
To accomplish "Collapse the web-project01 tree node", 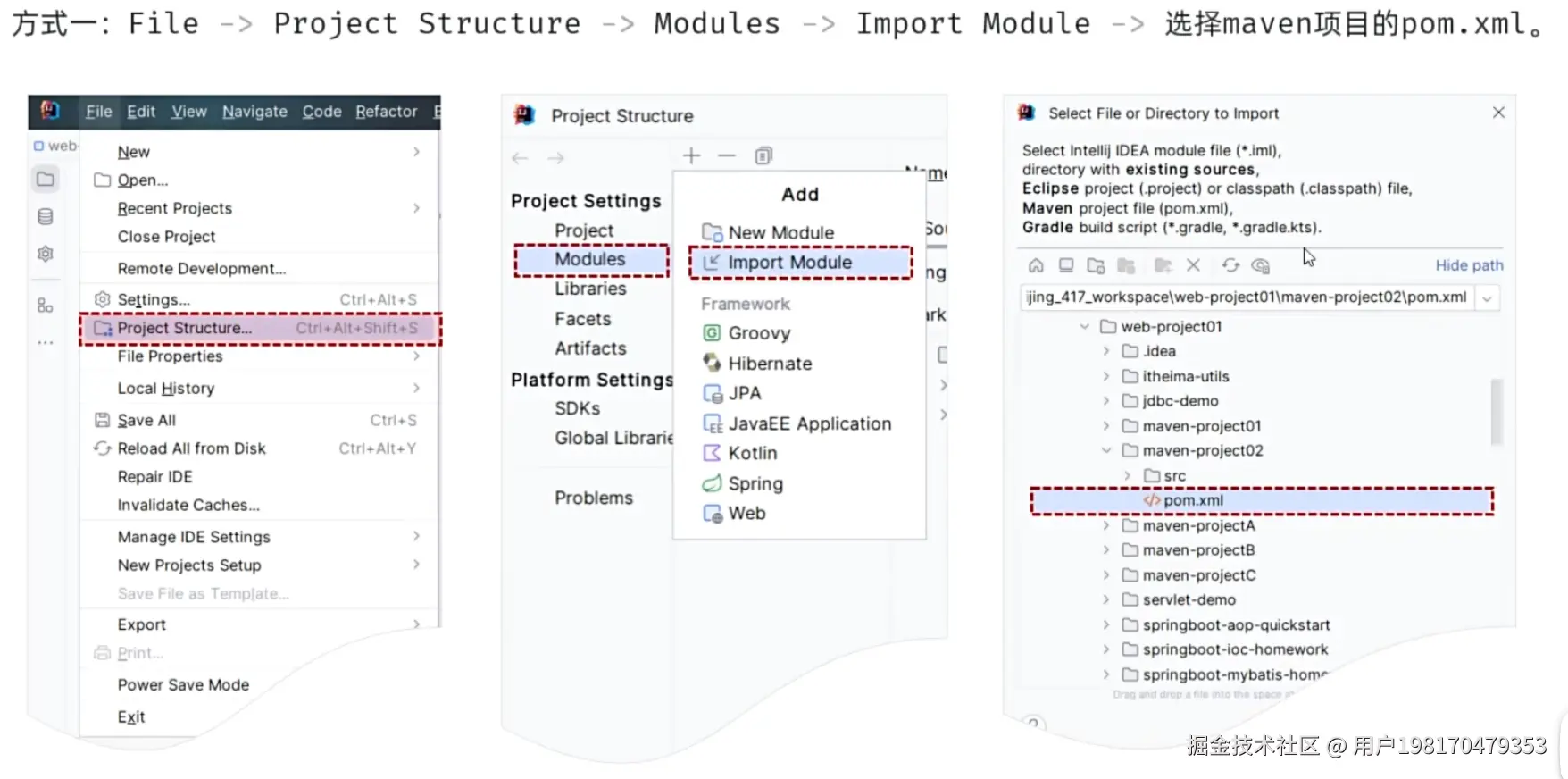I will coord(1084,327).
